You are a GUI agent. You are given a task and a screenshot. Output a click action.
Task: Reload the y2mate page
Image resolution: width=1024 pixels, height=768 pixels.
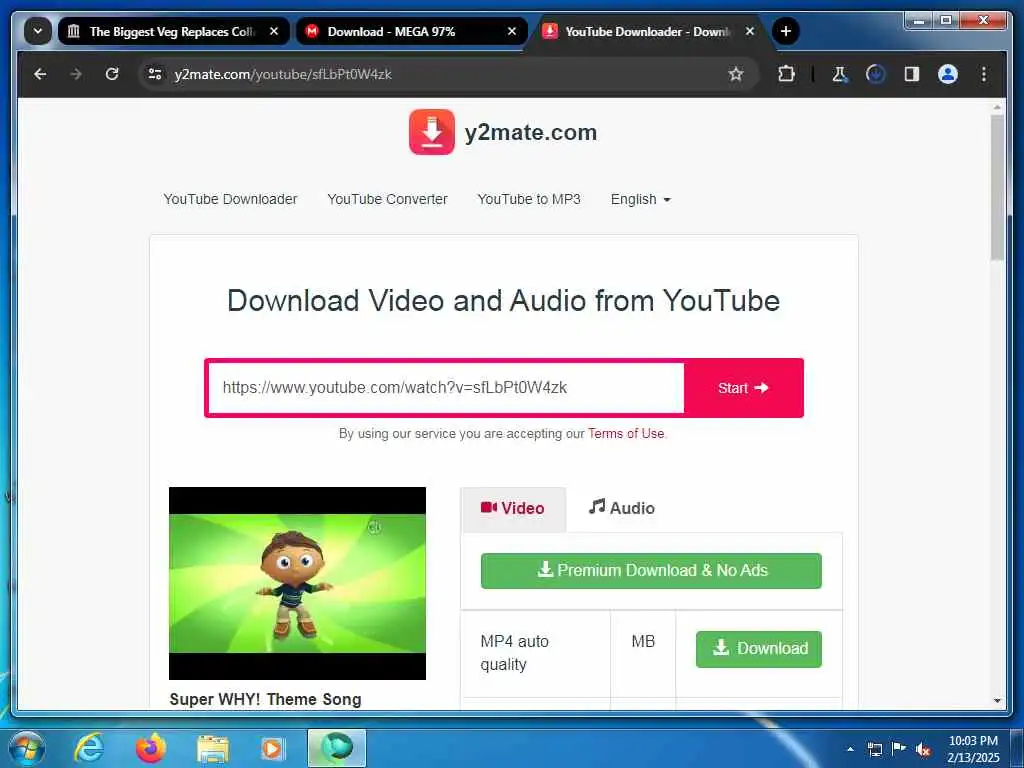(112, 74)
